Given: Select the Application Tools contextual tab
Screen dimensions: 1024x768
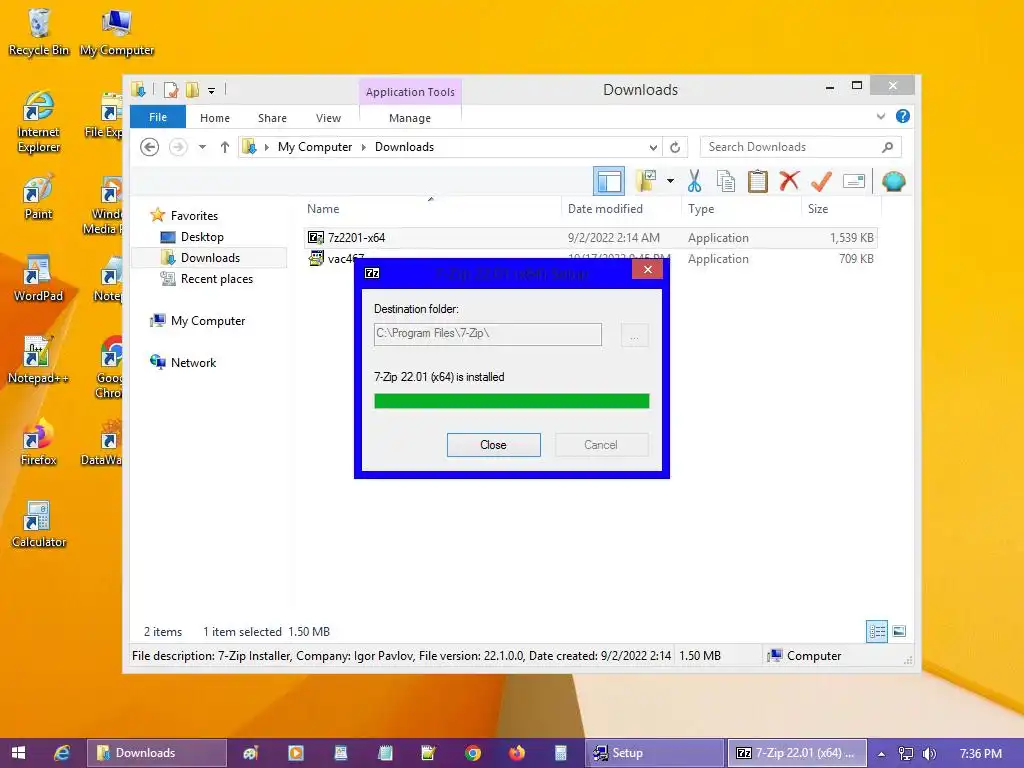Looking at the screenshot, I should [x=410, y=92].
